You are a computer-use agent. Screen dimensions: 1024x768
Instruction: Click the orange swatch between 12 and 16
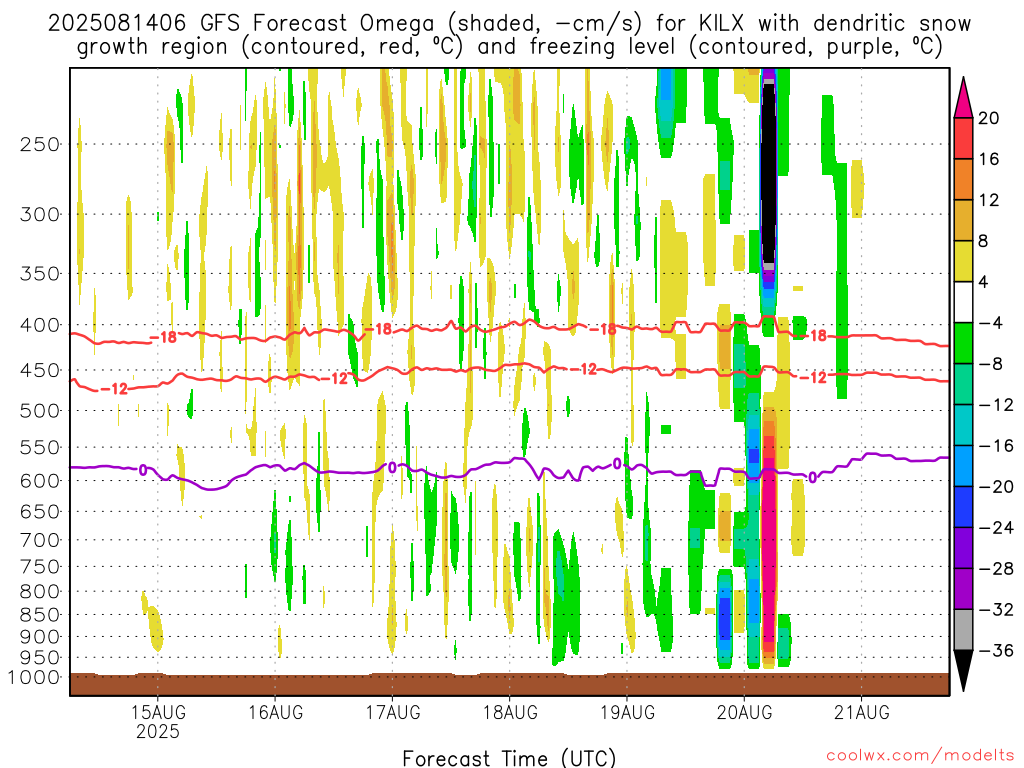point(963,180)
